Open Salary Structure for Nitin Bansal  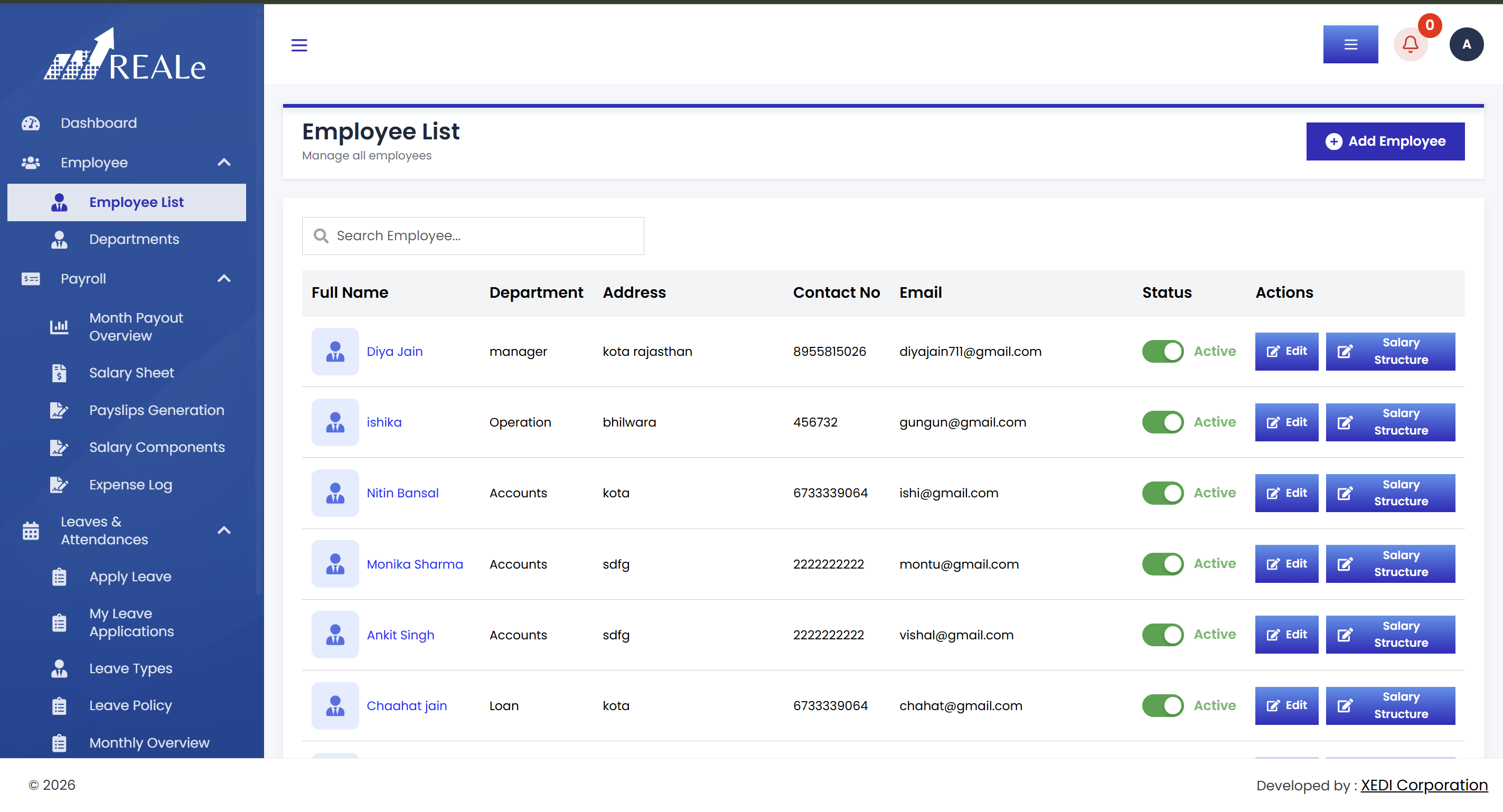(x=1390, y=493)
